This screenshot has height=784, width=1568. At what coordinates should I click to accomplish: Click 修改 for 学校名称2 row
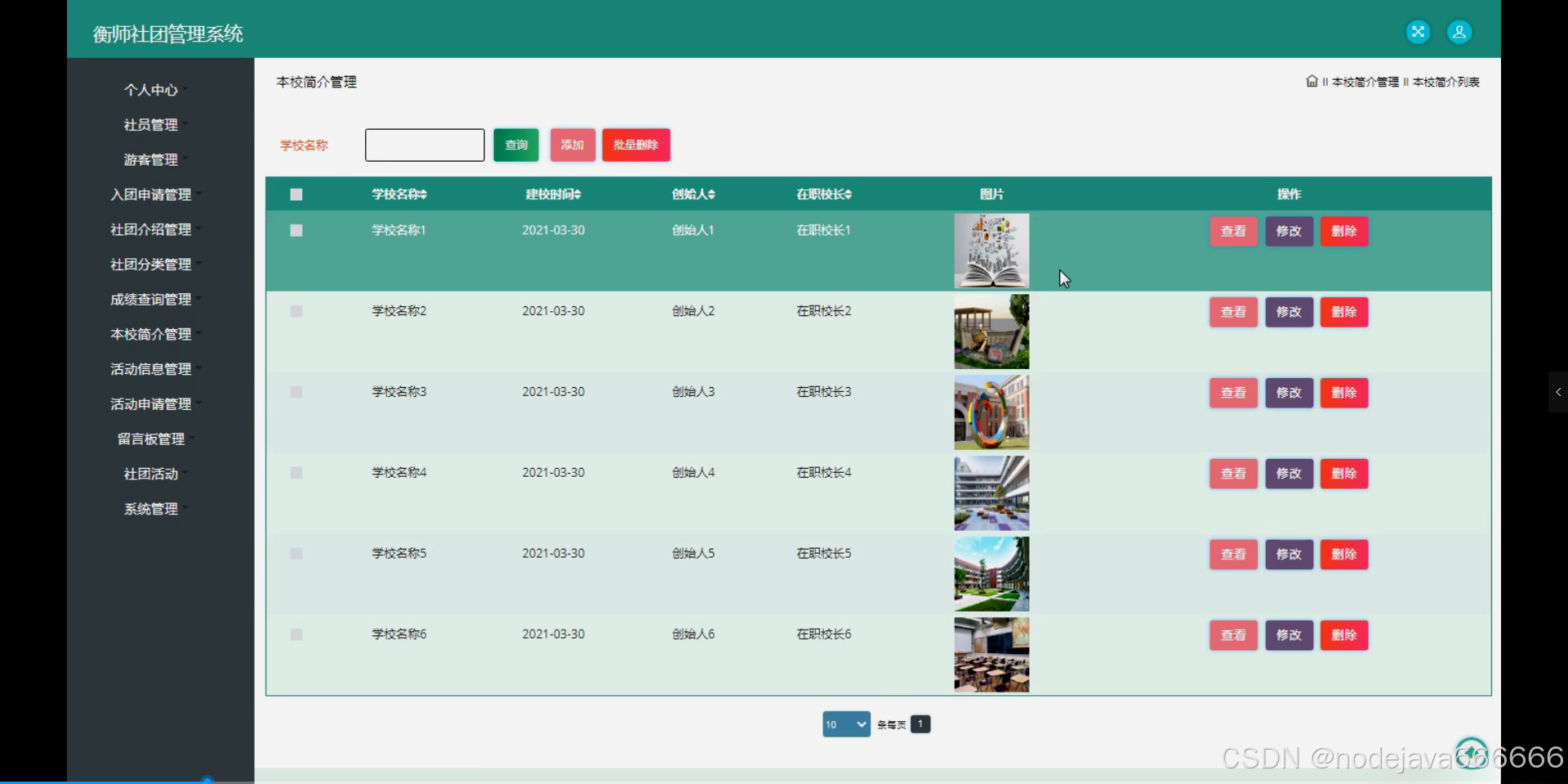click(1289, 312)
